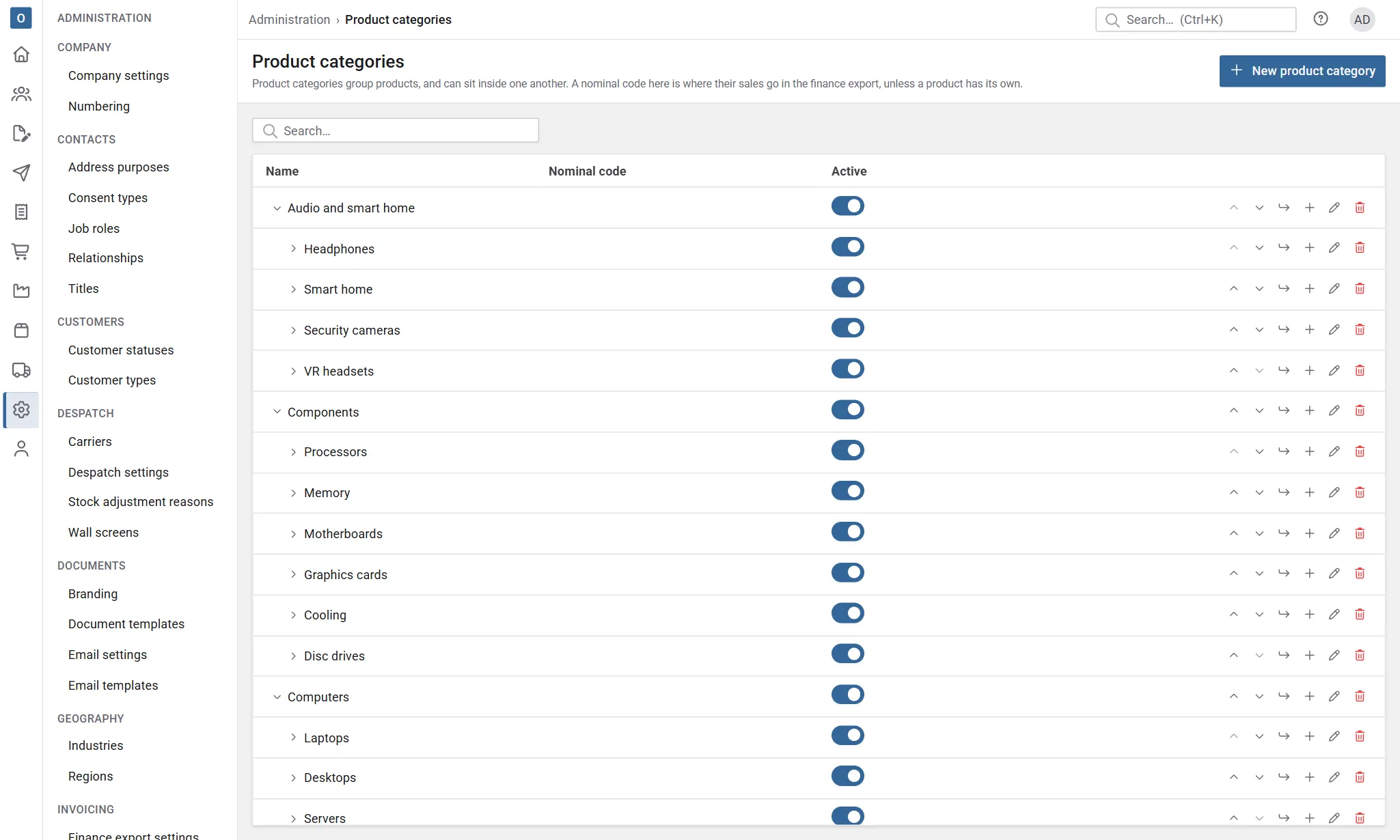Move Graphics cards up

point(1233,574)
